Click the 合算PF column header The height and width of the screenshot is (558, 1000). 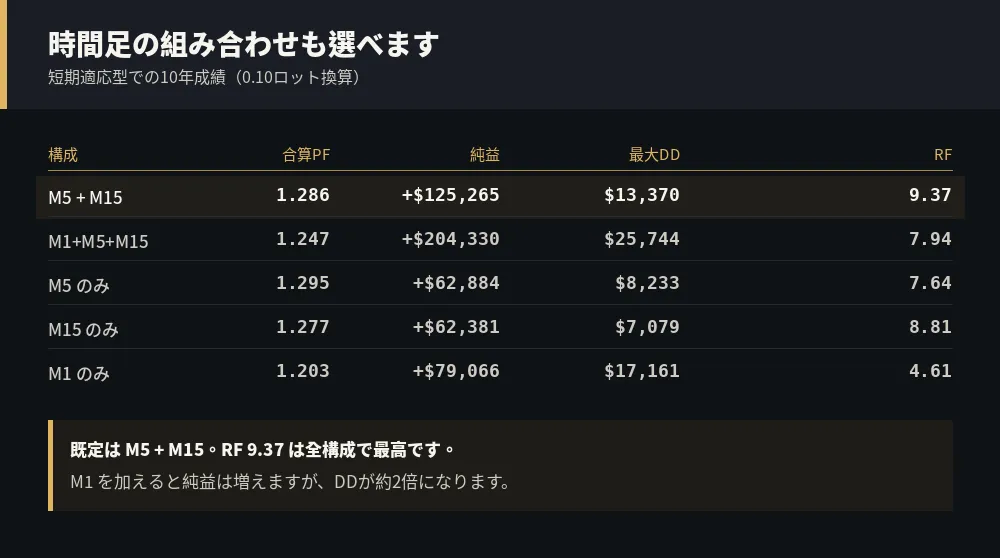[306, 155]
